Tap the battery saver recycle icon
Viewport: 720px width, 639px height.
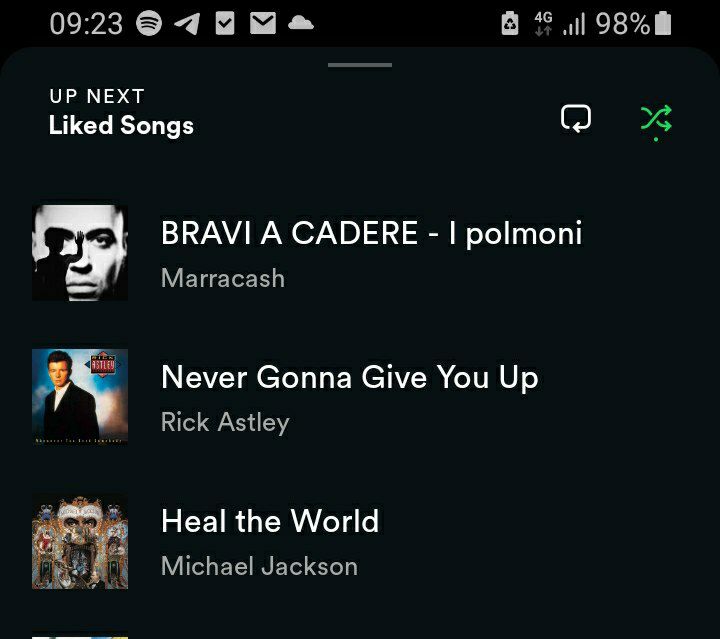click(x=510, y=23)
